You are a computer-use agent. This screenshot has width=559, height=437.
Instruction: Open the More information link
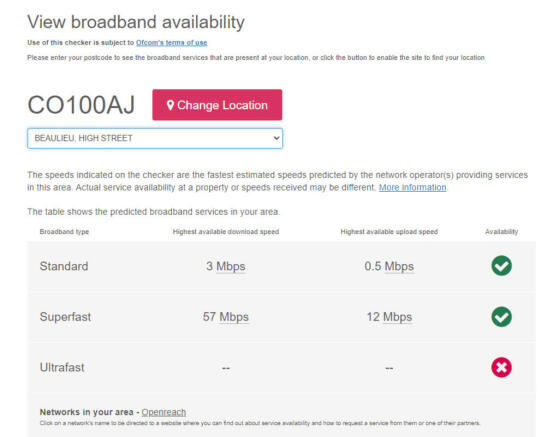(x=412, y=187)
